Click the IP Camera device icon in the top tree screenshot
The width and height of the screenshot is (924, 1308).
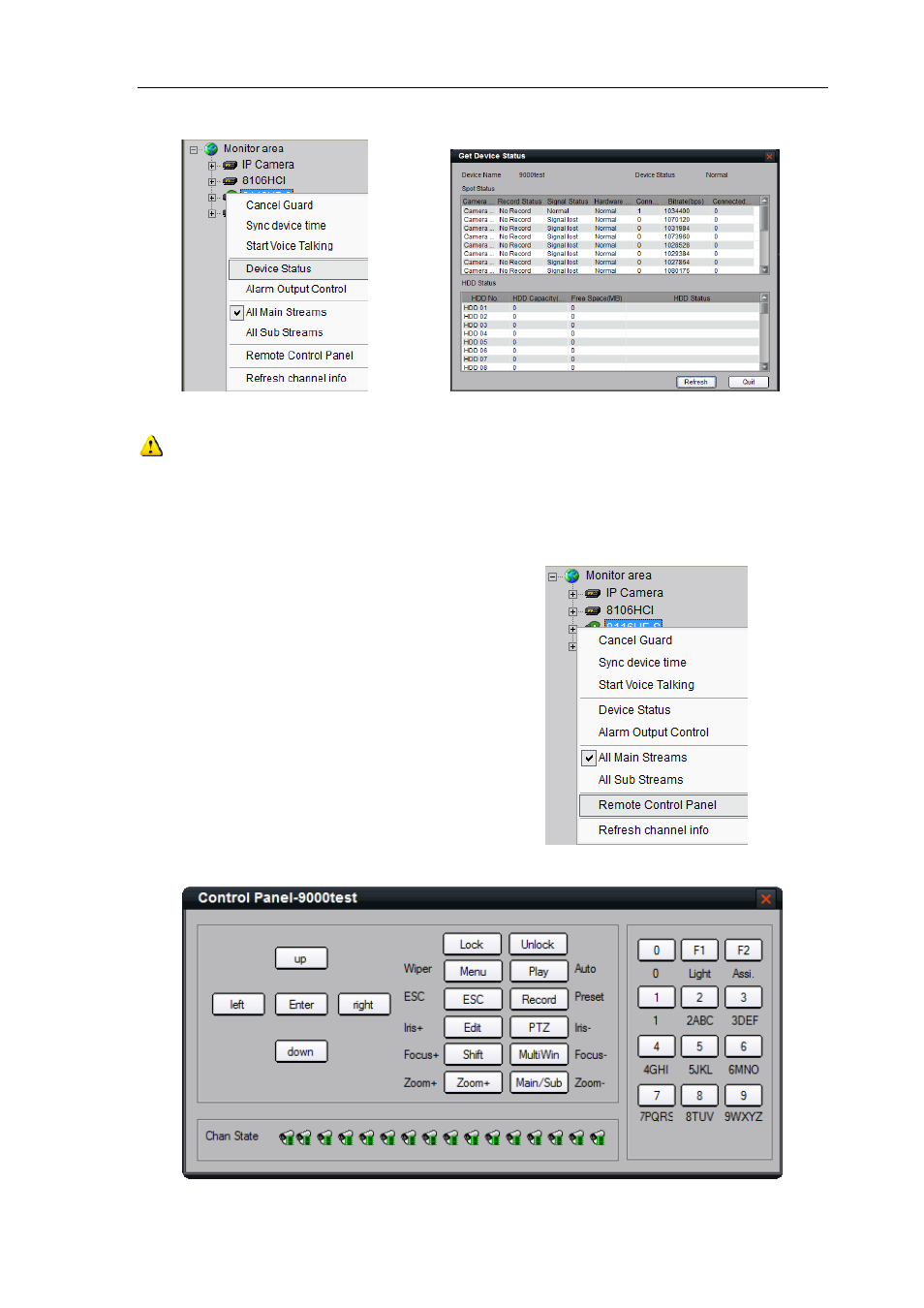tap(231, 165)
